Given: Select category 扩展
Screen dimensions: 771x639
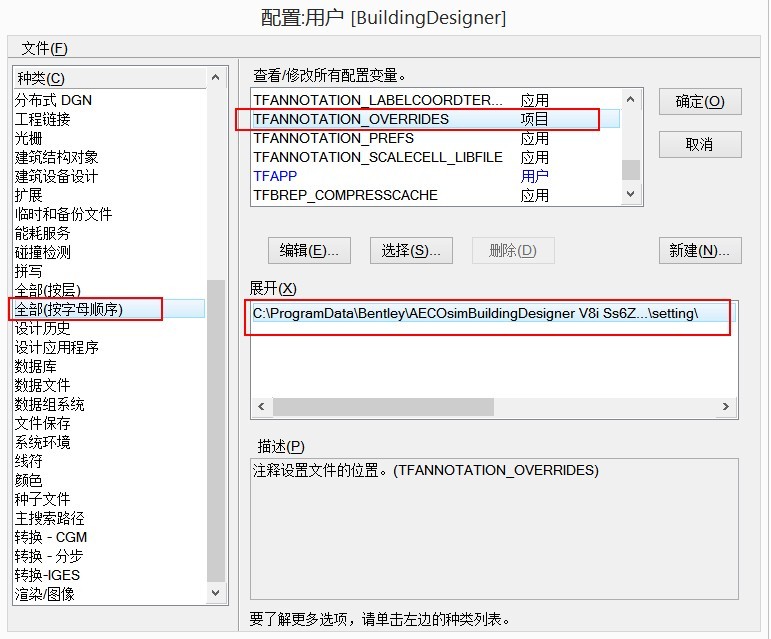Looking at the screenshot, I should 109,195.
